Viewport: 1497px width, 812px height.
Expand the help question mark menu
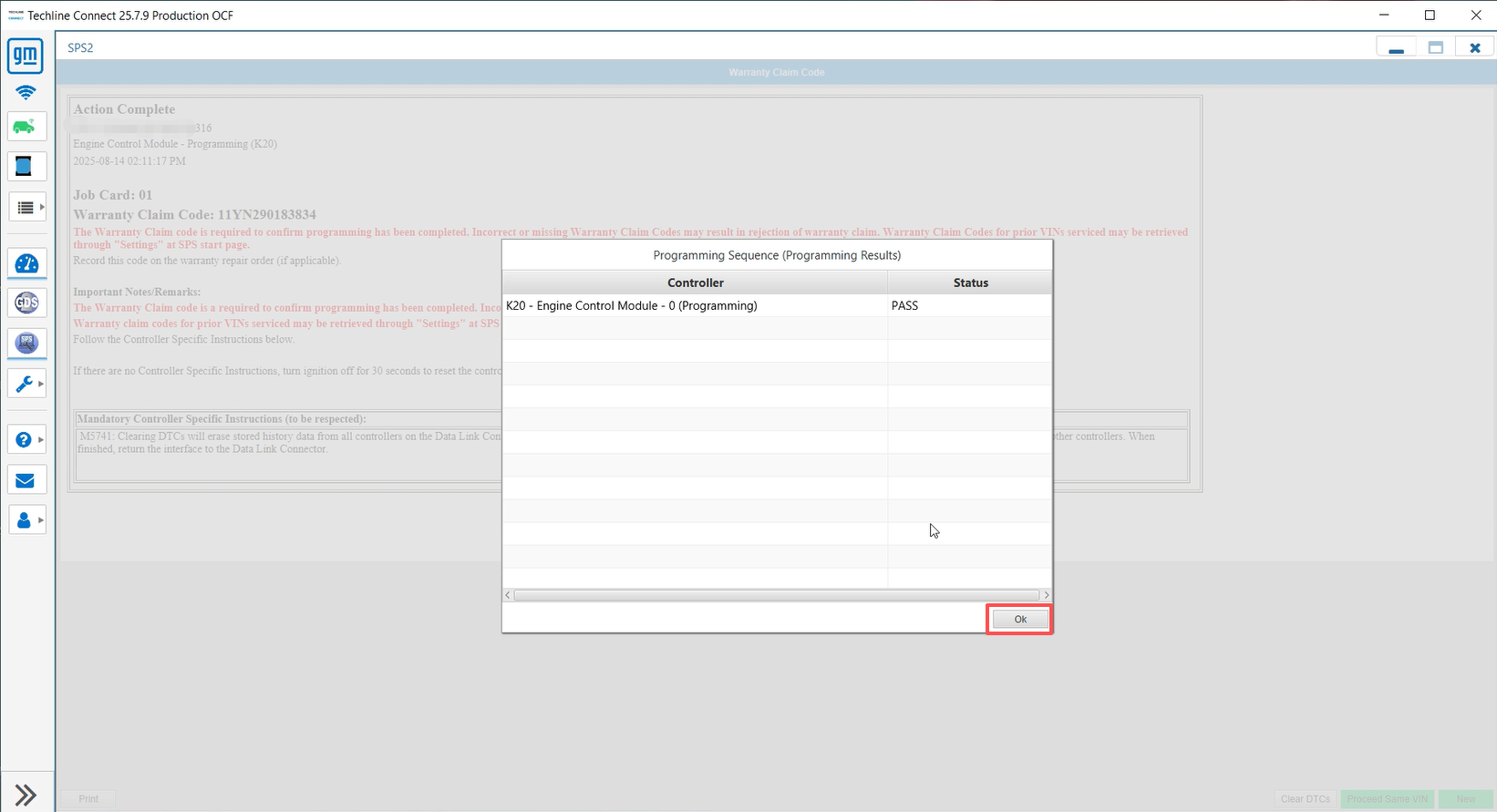click(26, 440)
